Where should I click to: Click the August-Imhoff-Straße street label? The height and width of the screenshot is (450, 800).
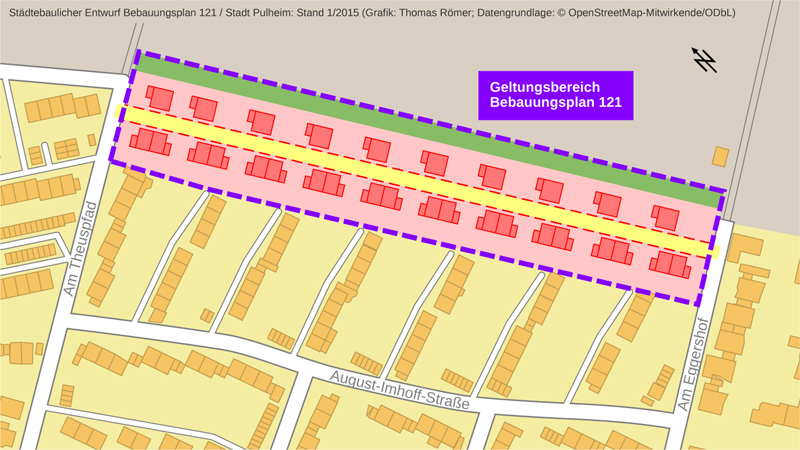click(x=399, y=390)
